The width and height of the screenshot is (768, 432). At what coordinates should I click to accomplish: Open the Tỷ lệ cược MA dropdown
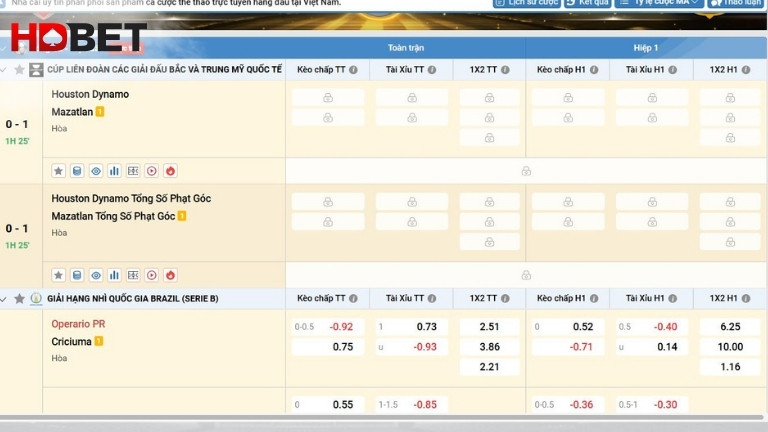click(659, 3)
